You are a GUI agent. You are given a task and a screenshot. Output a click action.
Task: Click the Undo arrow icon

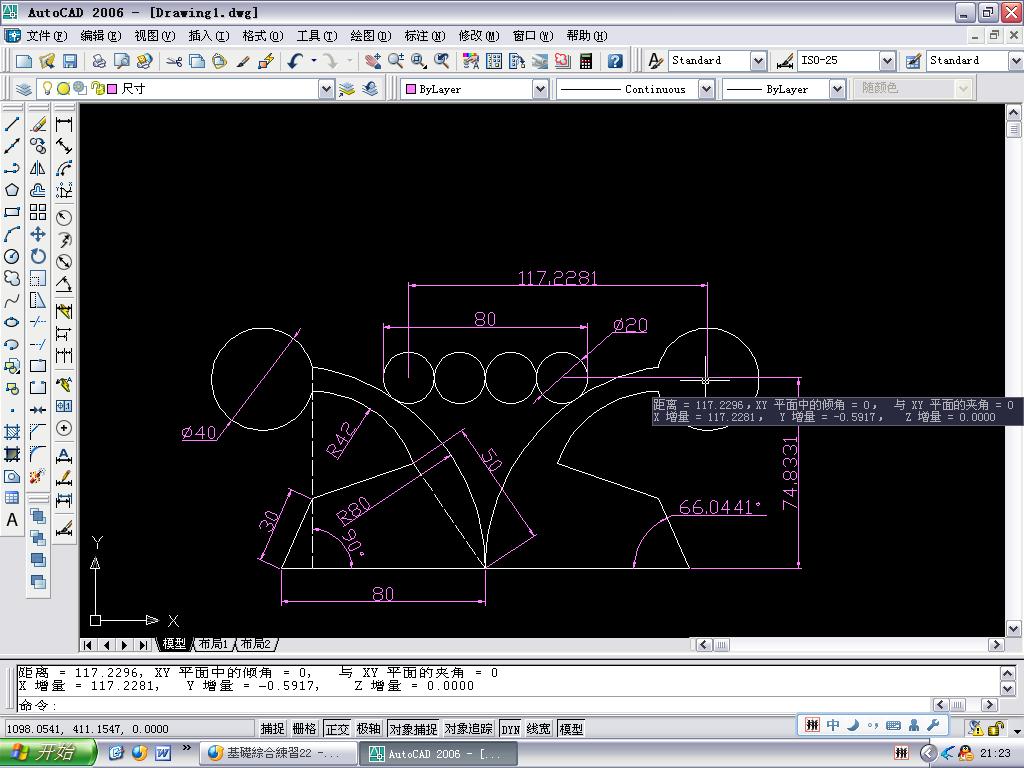point(296,61)
